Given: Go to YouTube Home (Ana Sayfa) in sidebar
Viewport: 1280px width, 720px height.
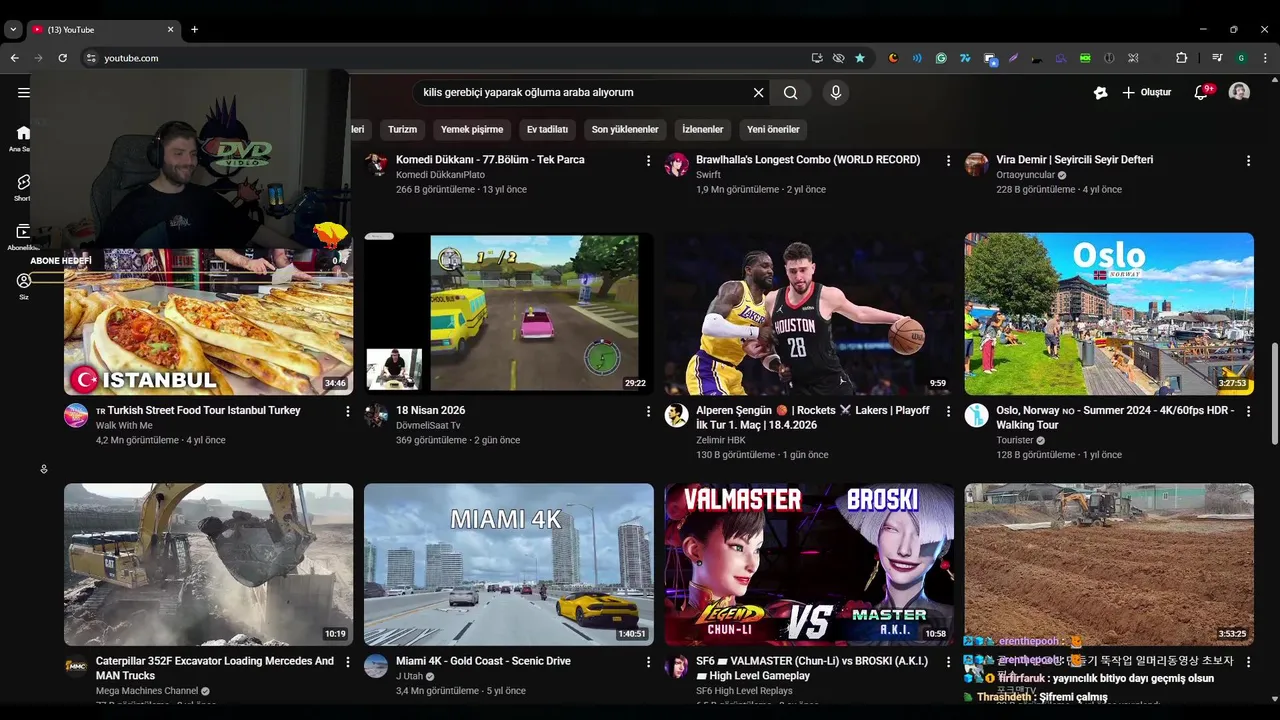Looking at the screenshot, I should click(x=24, y=137).
